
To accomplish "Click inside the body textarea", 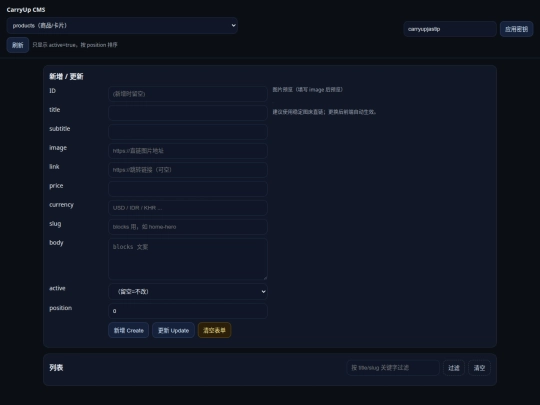I will point(188,259).
